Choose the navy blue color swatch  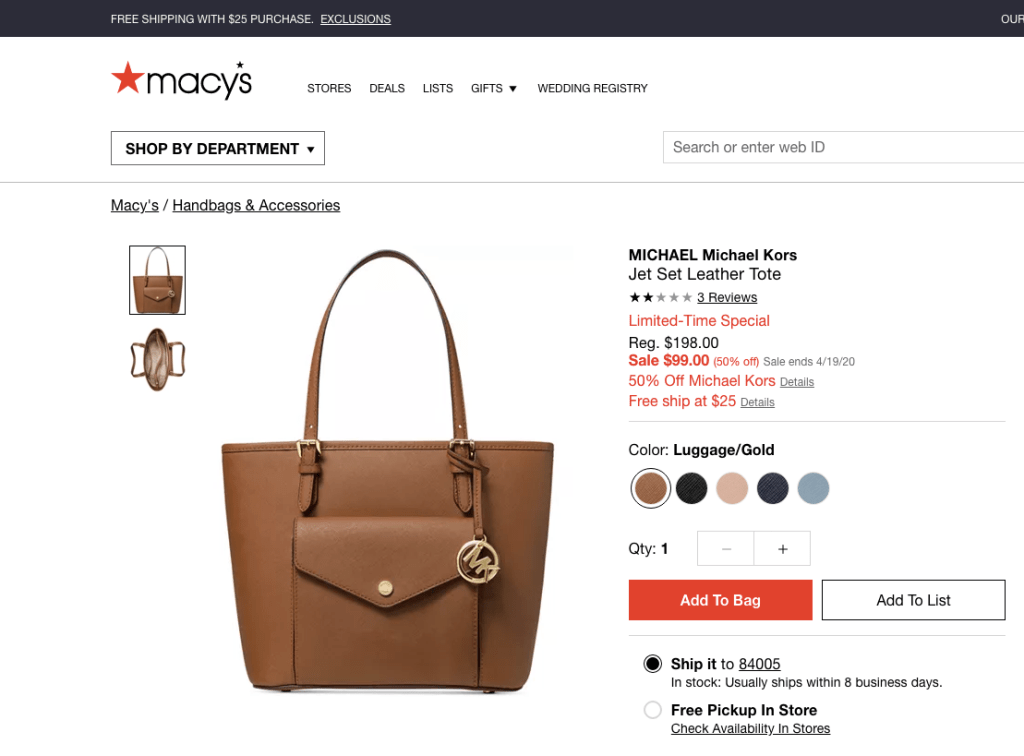click(773, 488)
